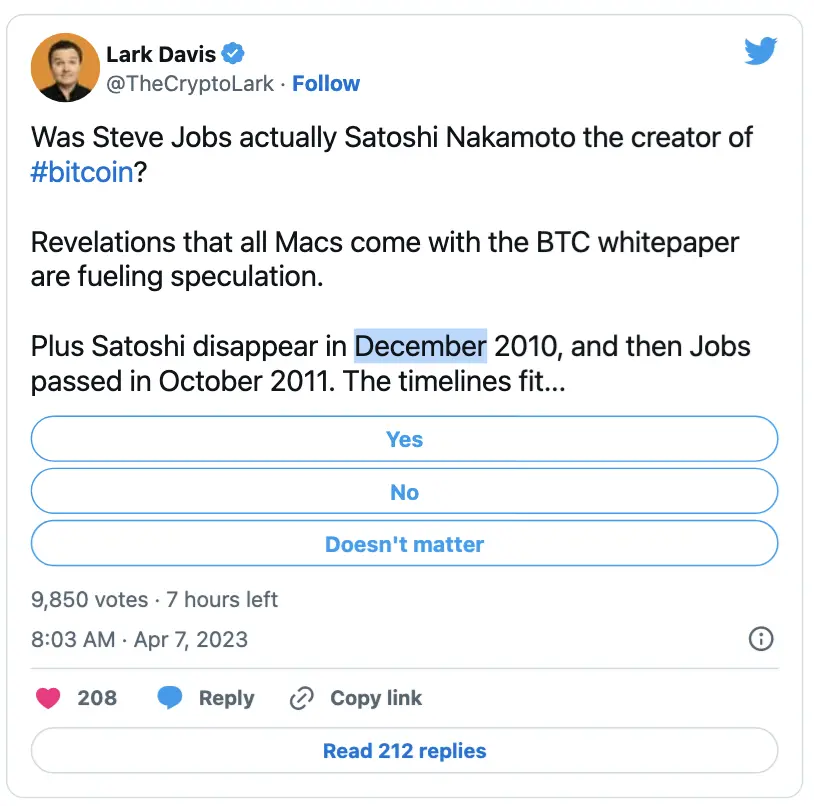Open the Read 212 replies button
The width and height of the screenshot is (814, 806).
pyautogui.click(x=404, y=751)
